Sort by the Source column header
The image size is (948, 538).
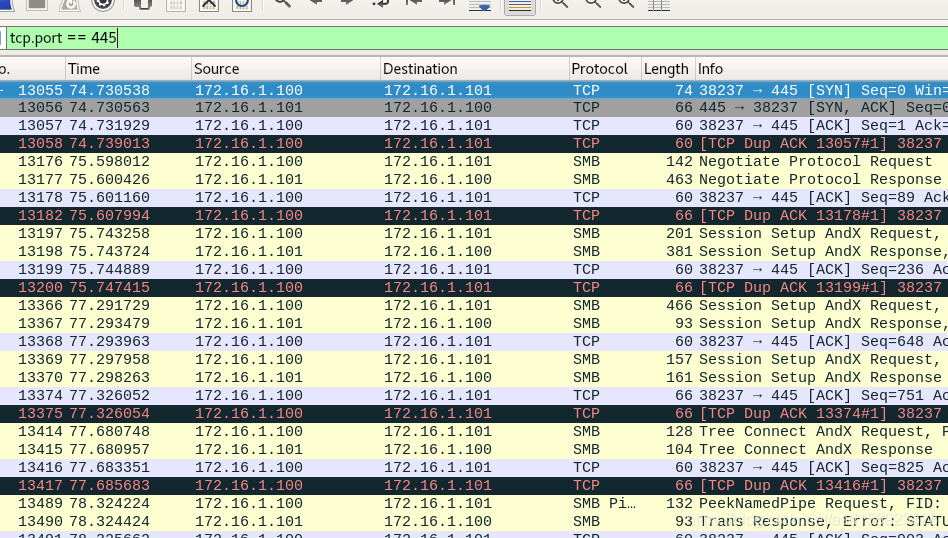286,69
